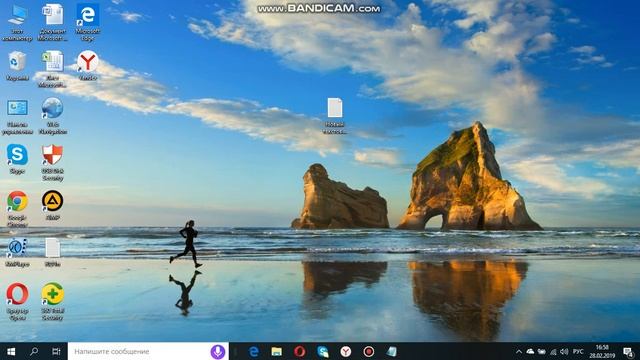Open the 360 Total Security shortcut

[x=53, y=302]
